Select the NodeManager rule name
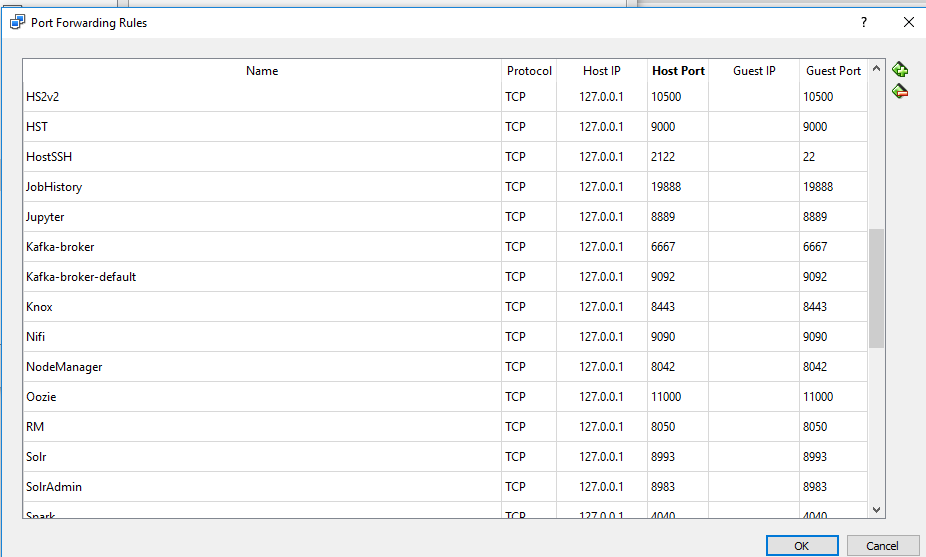 pyautogui.click(x=64, y=367)
